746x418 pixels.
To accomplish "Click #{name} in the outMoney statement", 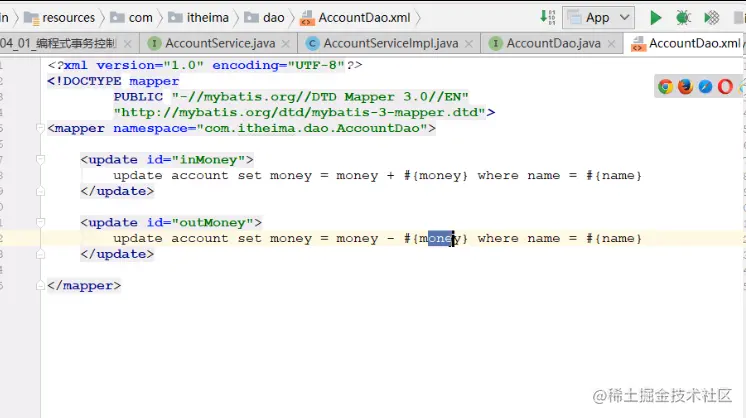I will point(614,238).
